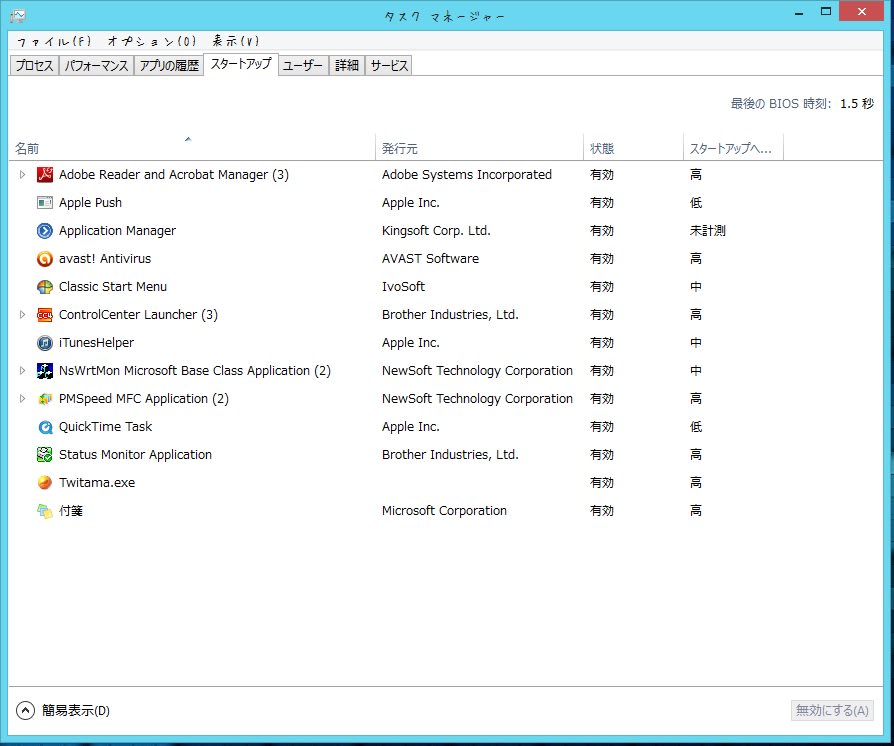Switch to the 詳細 tab
894x746 pixels.
(347, 66)
